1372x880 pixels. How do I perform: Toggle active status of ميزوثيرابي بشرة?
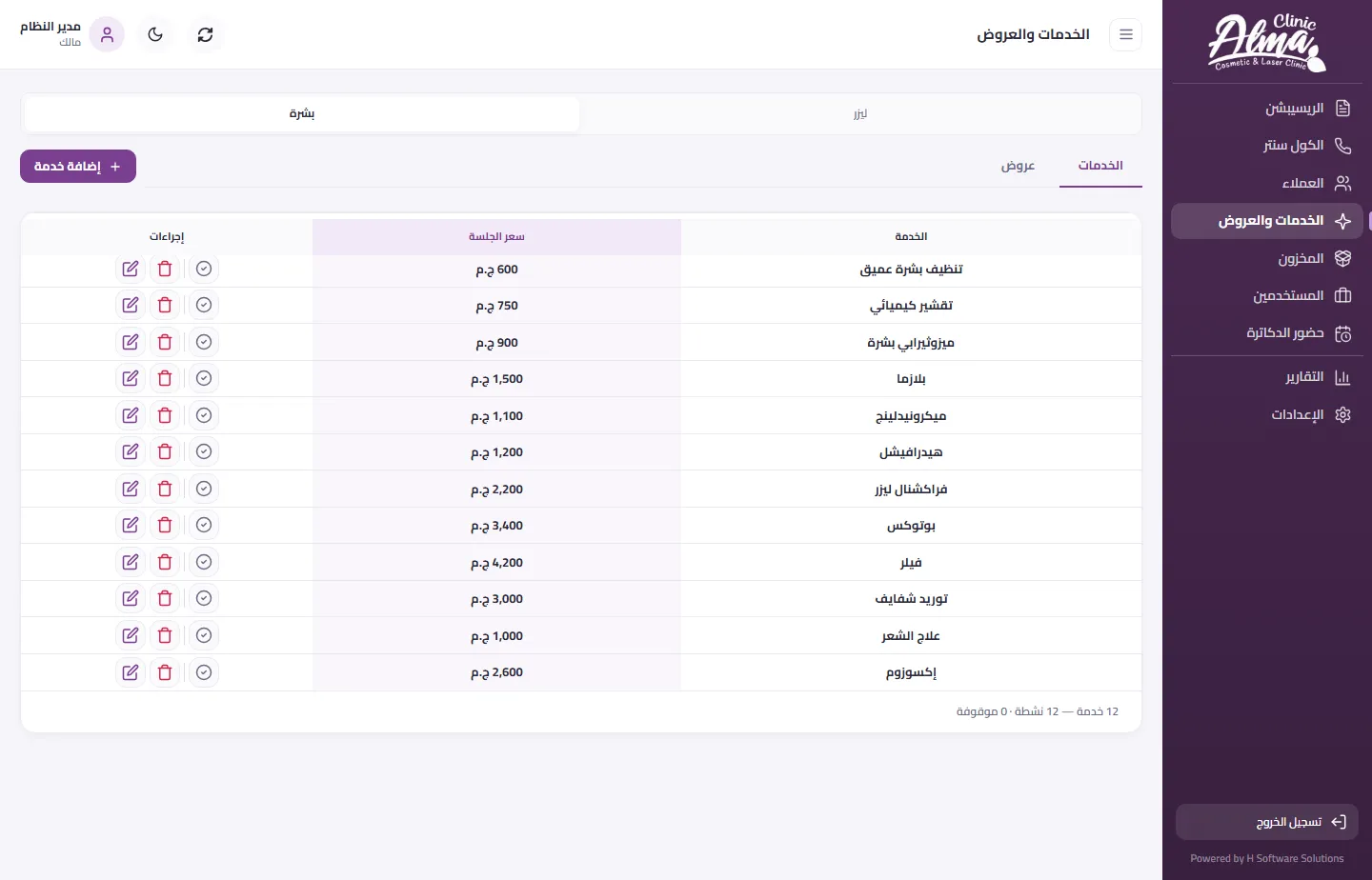[204, 342]
